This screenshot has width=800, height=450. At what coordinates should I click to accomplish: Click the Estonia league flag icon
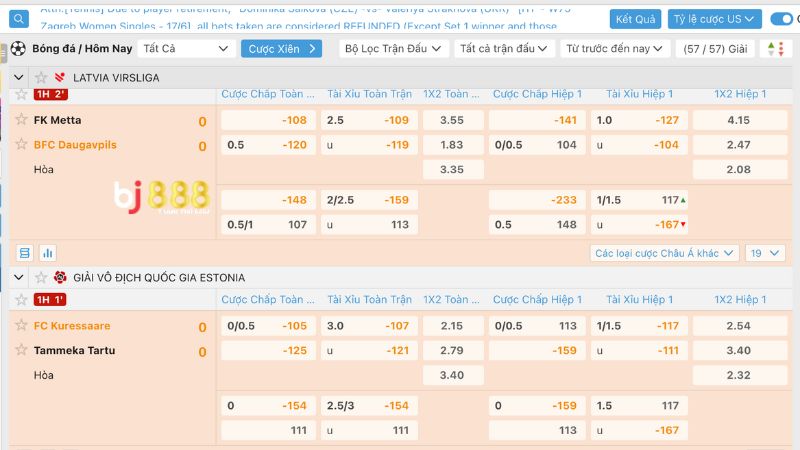click(x=60, y=278)
